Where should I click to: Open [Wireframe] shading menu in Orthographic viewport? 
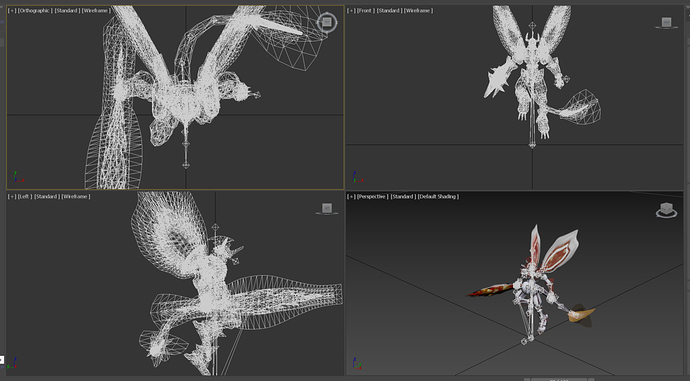click(96, 11)
